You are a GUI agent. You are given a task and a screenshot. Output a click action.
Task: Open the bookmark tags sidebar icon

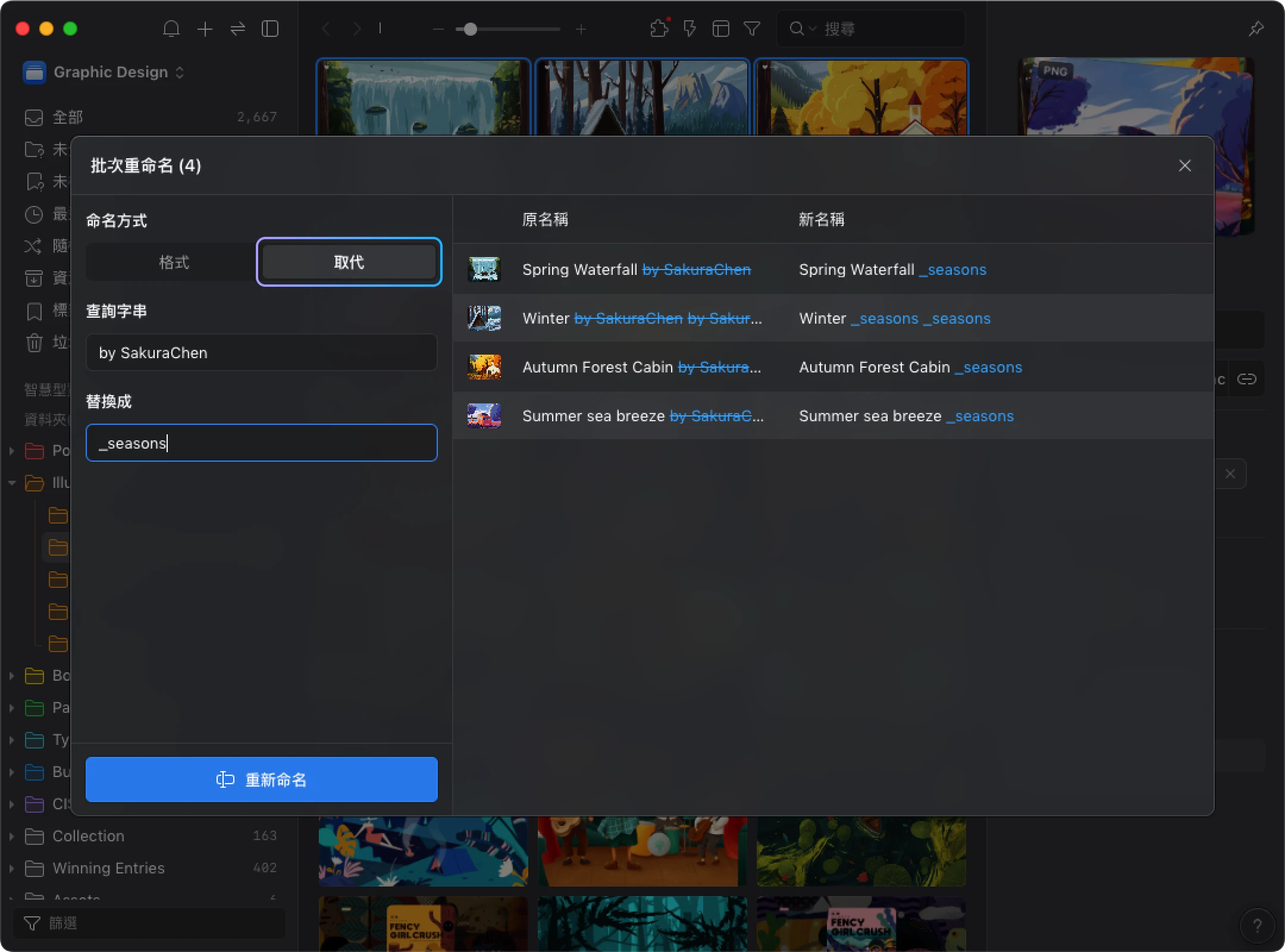[x=34, y=311]
